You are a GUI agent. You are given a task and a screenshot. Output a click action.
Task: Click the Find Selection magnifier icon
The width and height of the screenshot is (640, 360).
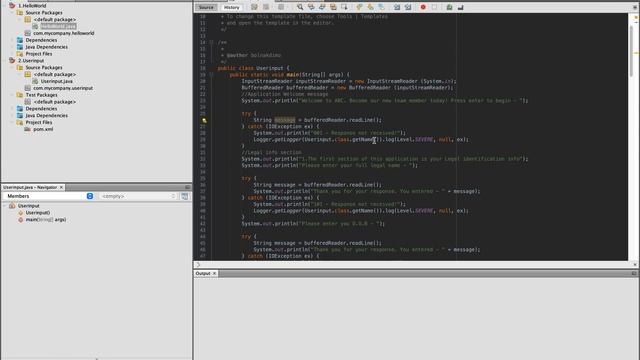coord(300,7)
